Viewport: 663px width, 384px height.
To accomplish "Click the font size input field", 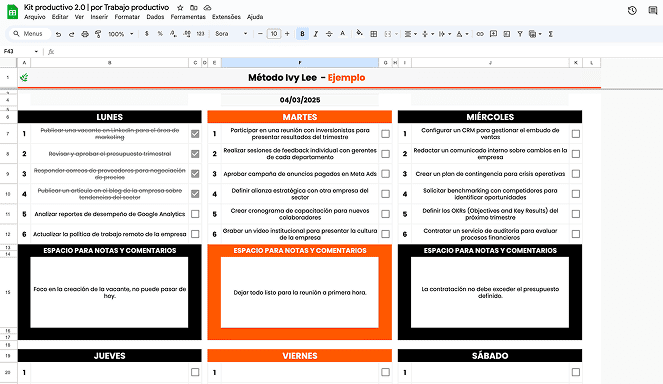I will point(274,34).
